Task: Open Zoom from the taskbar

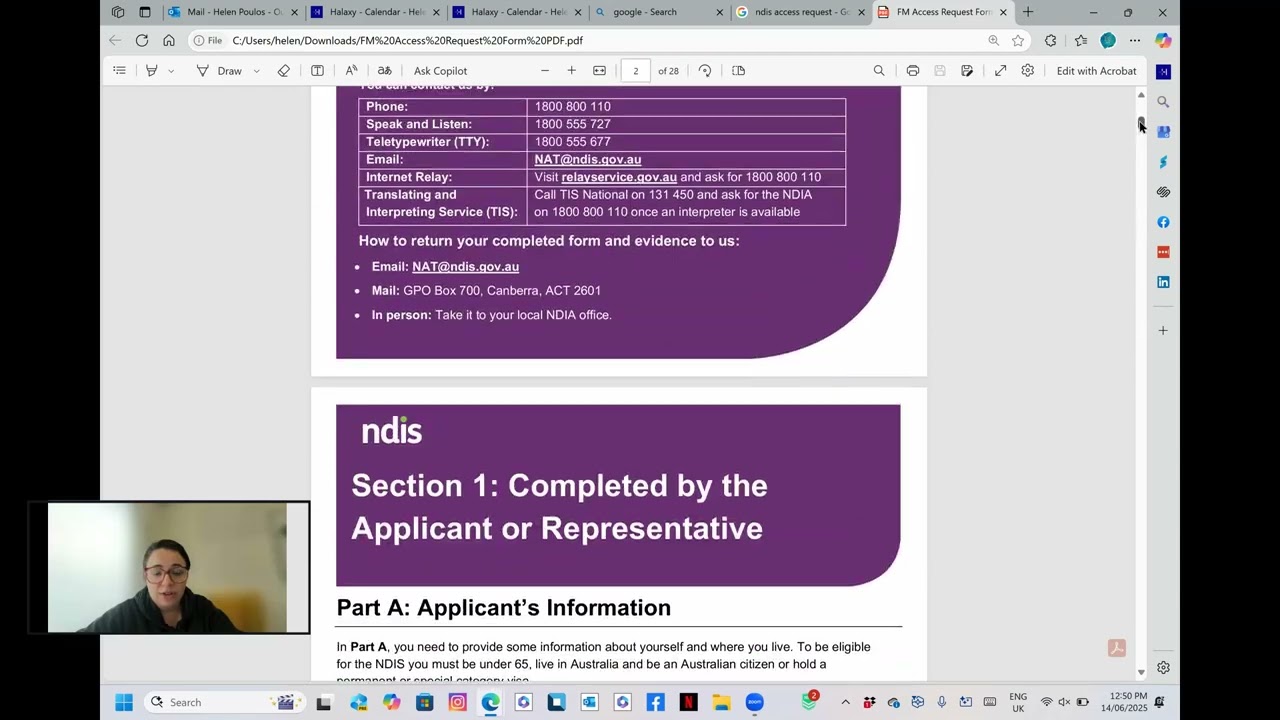Action: (754, 702)
